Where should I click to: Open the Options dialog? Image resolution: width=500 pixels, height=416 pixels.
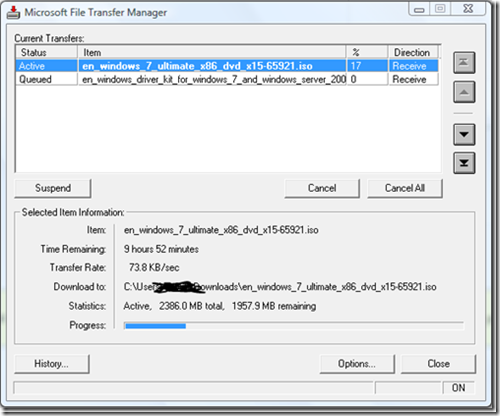click(x=357, y=364)
